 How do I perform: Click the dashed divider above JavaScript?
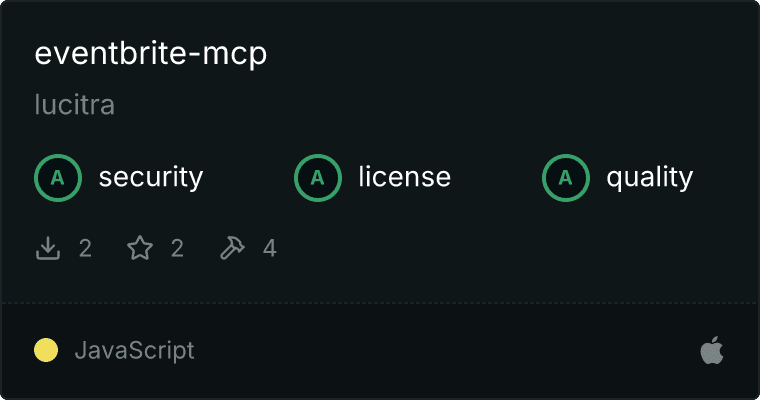pos(380,304)
